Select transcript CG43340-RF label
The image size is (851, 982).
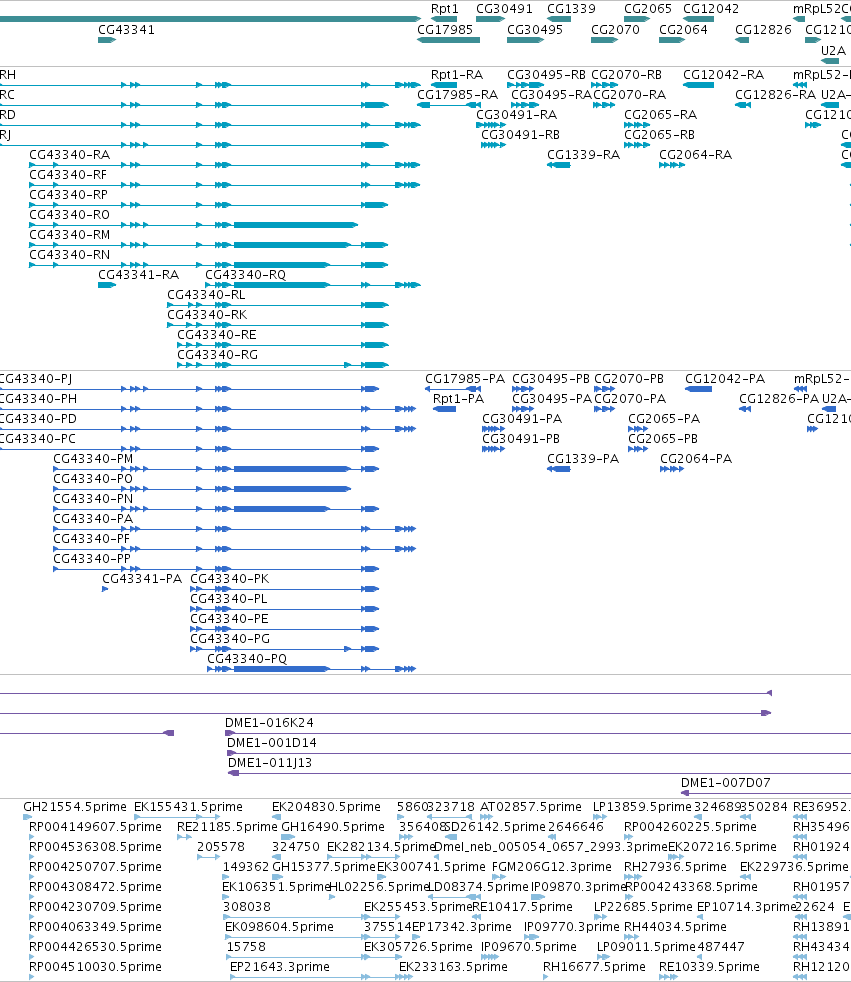click(68, 175)
